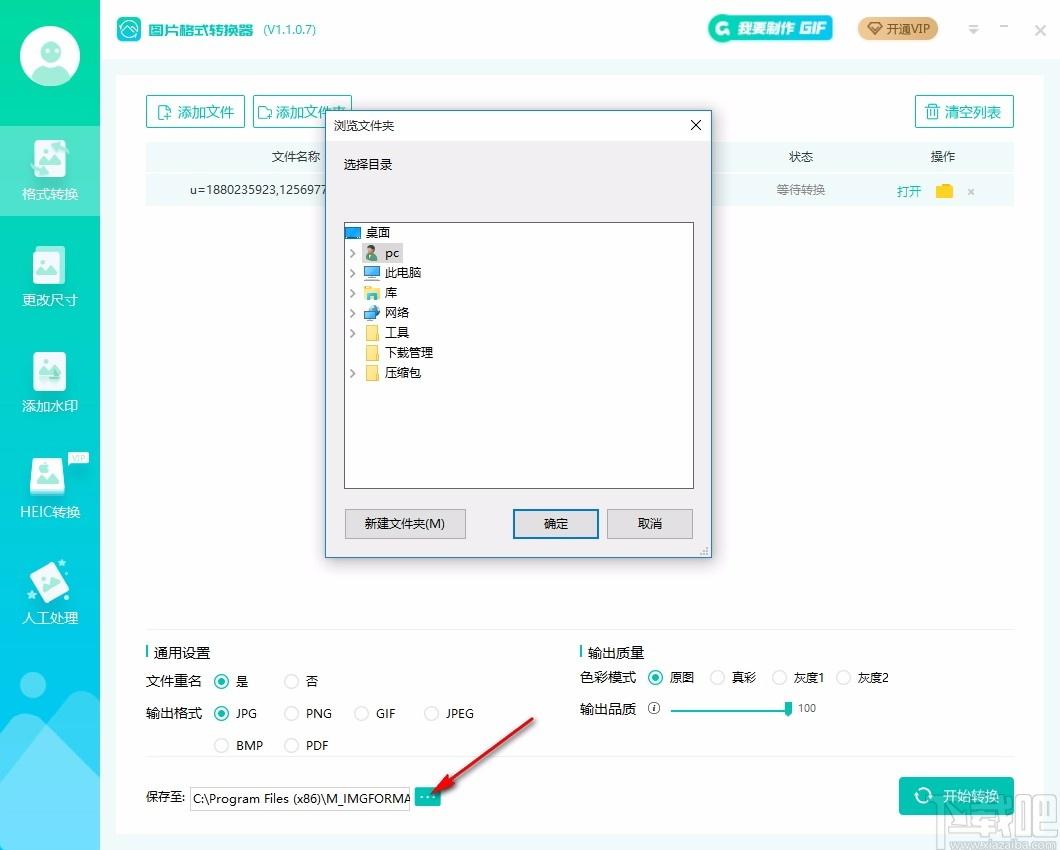Select 真彩 color mode
The height and width of the screenshot is (850, 1060).
pyautogui.click(x=717, y=677)
